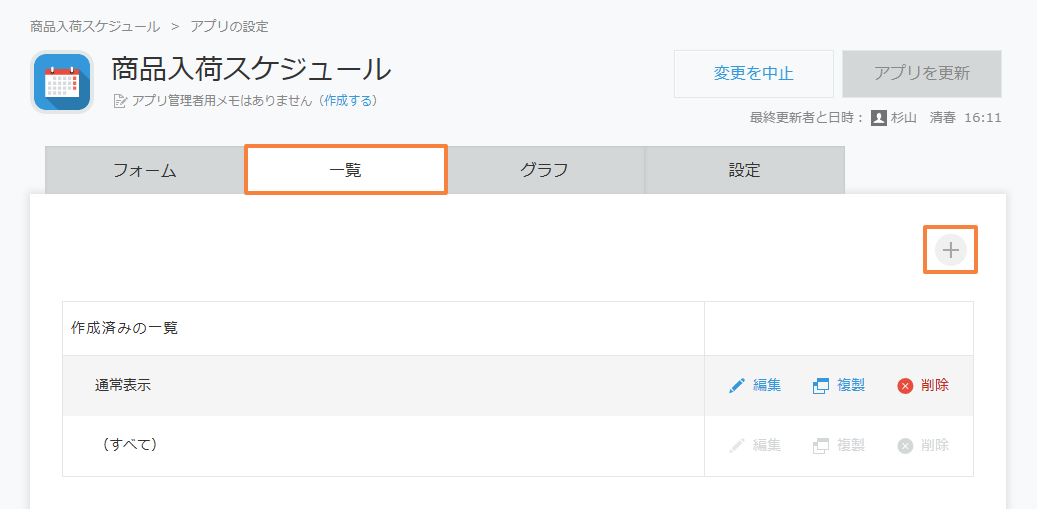
Task: Follow the 商品入荷スケジュール breadcrumb link
Action: (x=95, y=26)
